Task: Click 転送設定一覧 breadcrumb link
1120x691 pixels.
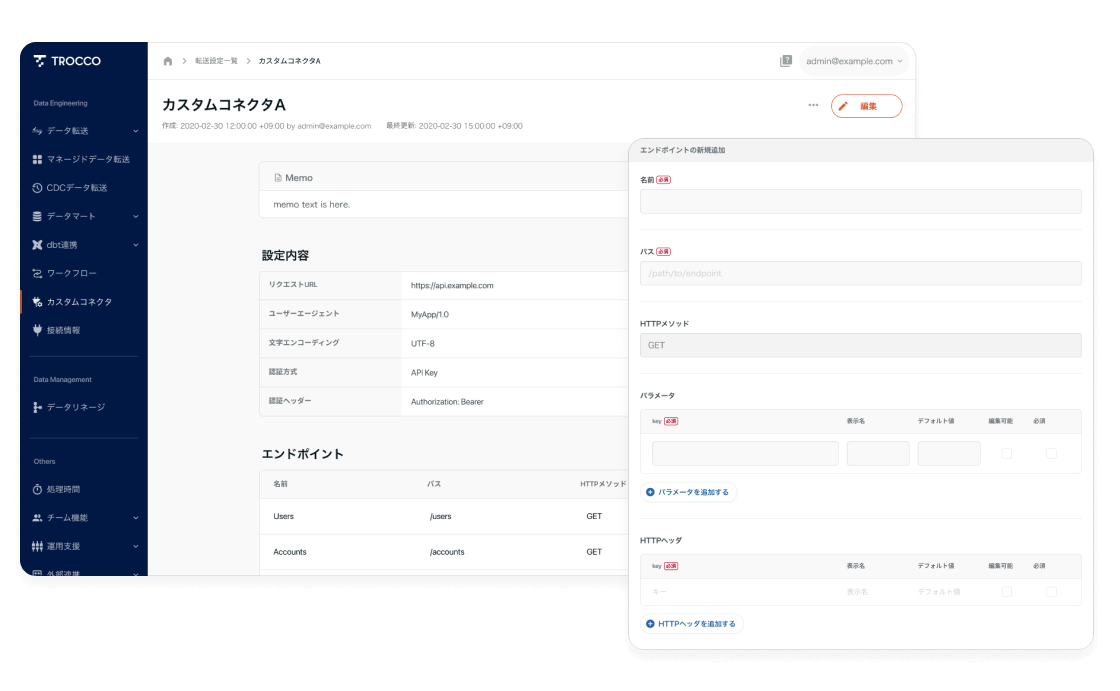Action: coord(216,61)
